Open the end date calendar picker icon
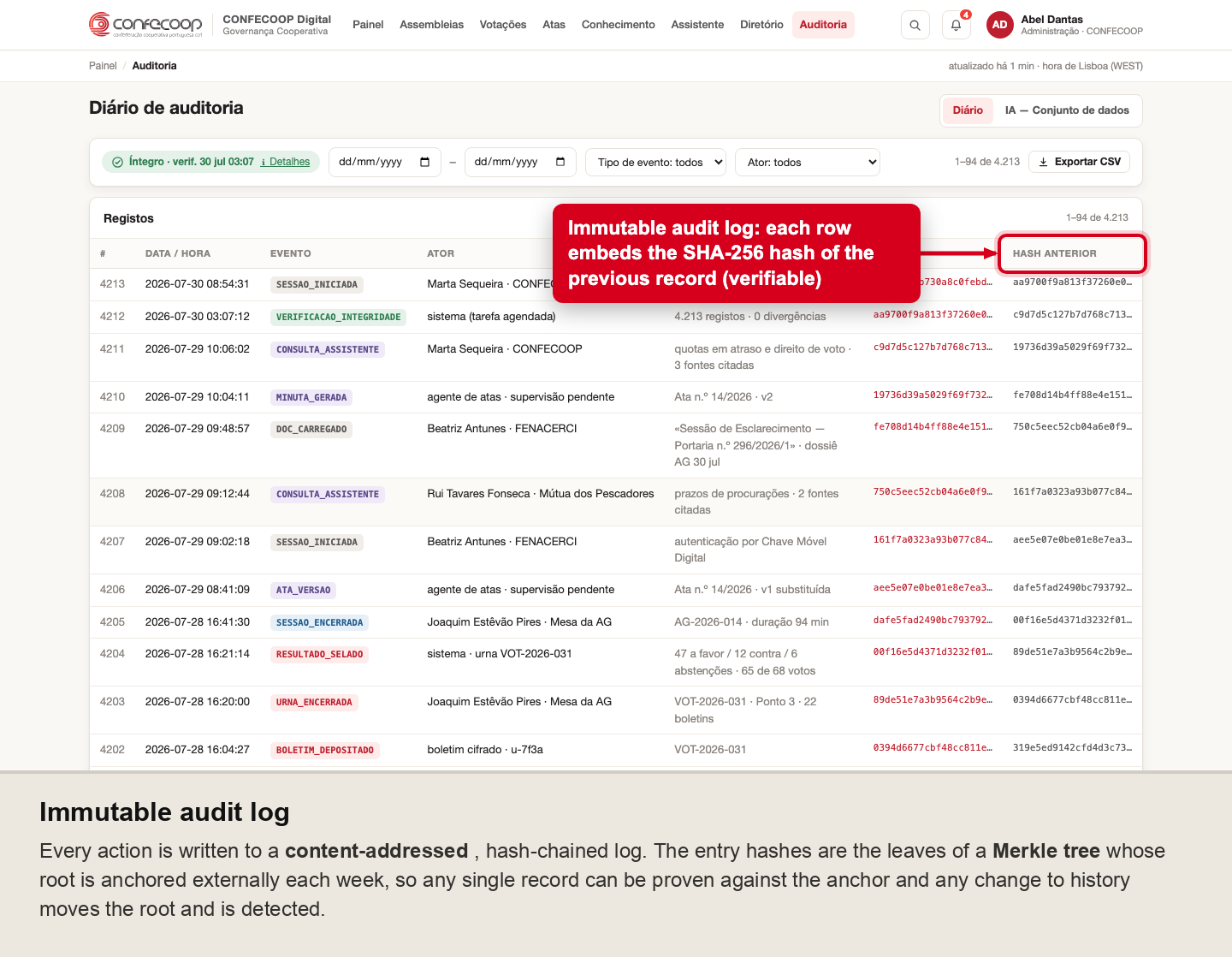 [560, 162]
